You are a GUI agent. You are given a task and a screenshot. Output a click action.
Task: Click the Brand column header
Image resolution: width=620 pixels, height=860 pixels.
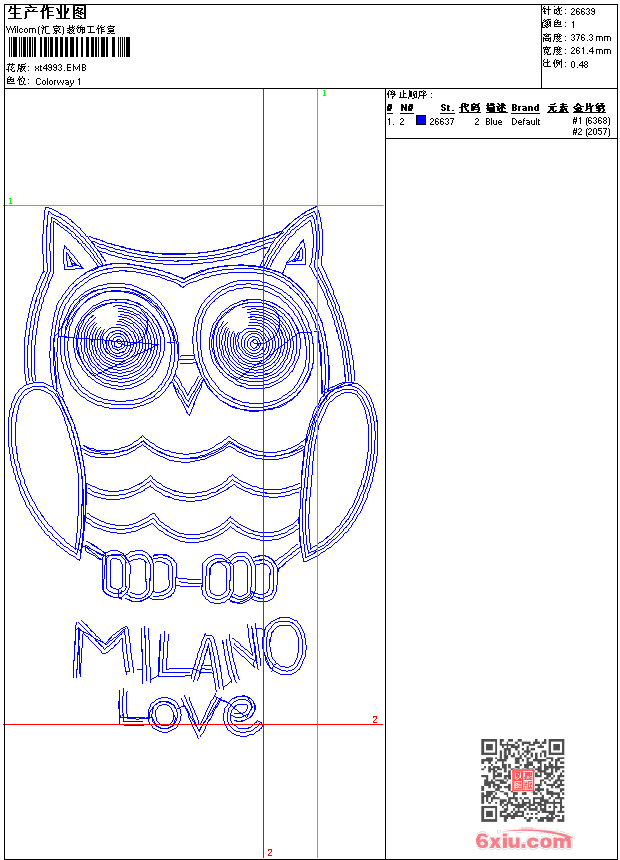pyautogui.click(x=525, y=108)
